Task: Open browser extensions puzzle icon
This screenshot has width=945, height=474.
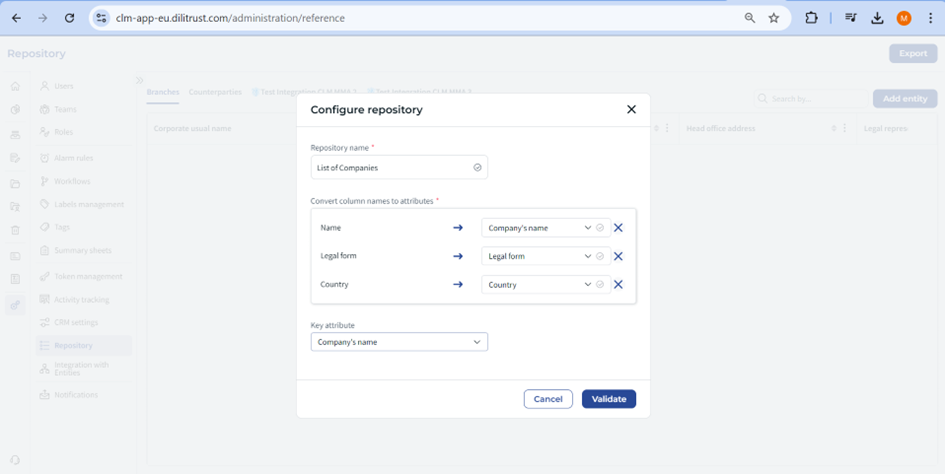Action: (x=811, y=18)
